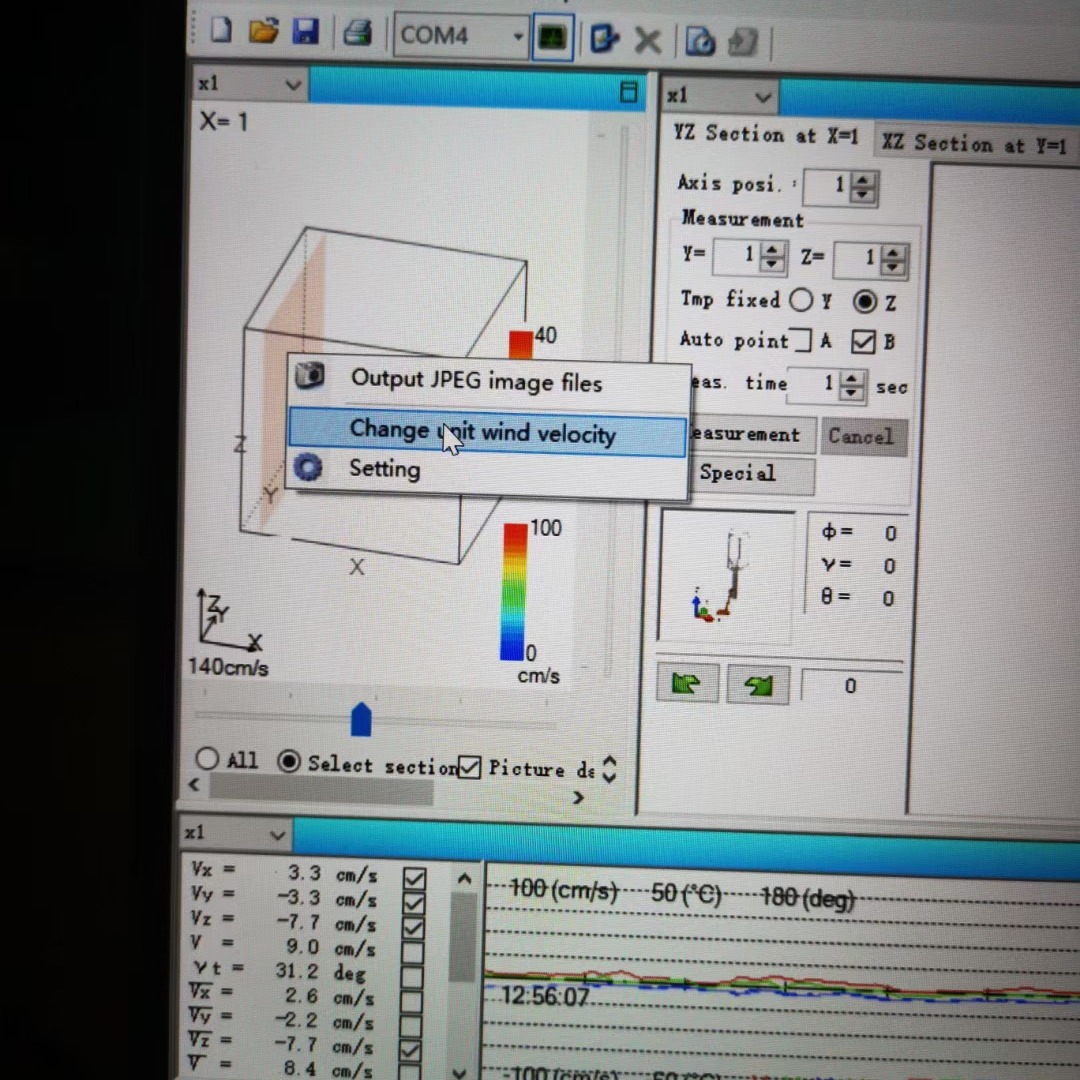The width and height of the screenshot is (1080, 1080).
Task: Click the Z= value spinner arrows
Action: click(893, 260)
